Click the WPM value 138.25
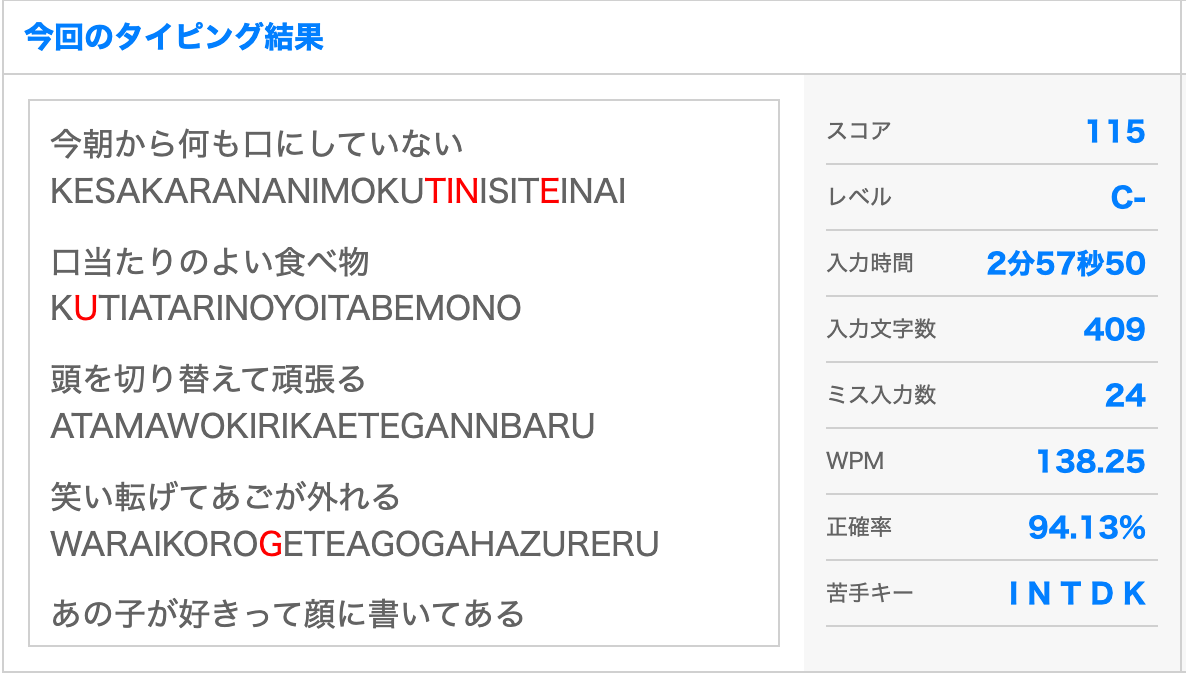The width and height of the screenshot is (1186, 682). tap(1090, 462)
